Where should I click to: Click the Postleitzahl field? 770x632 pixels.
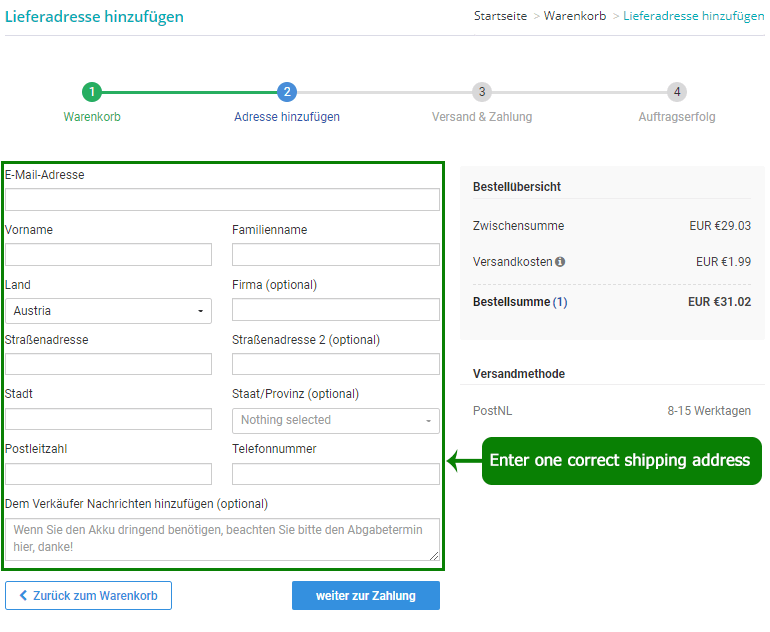108,474
